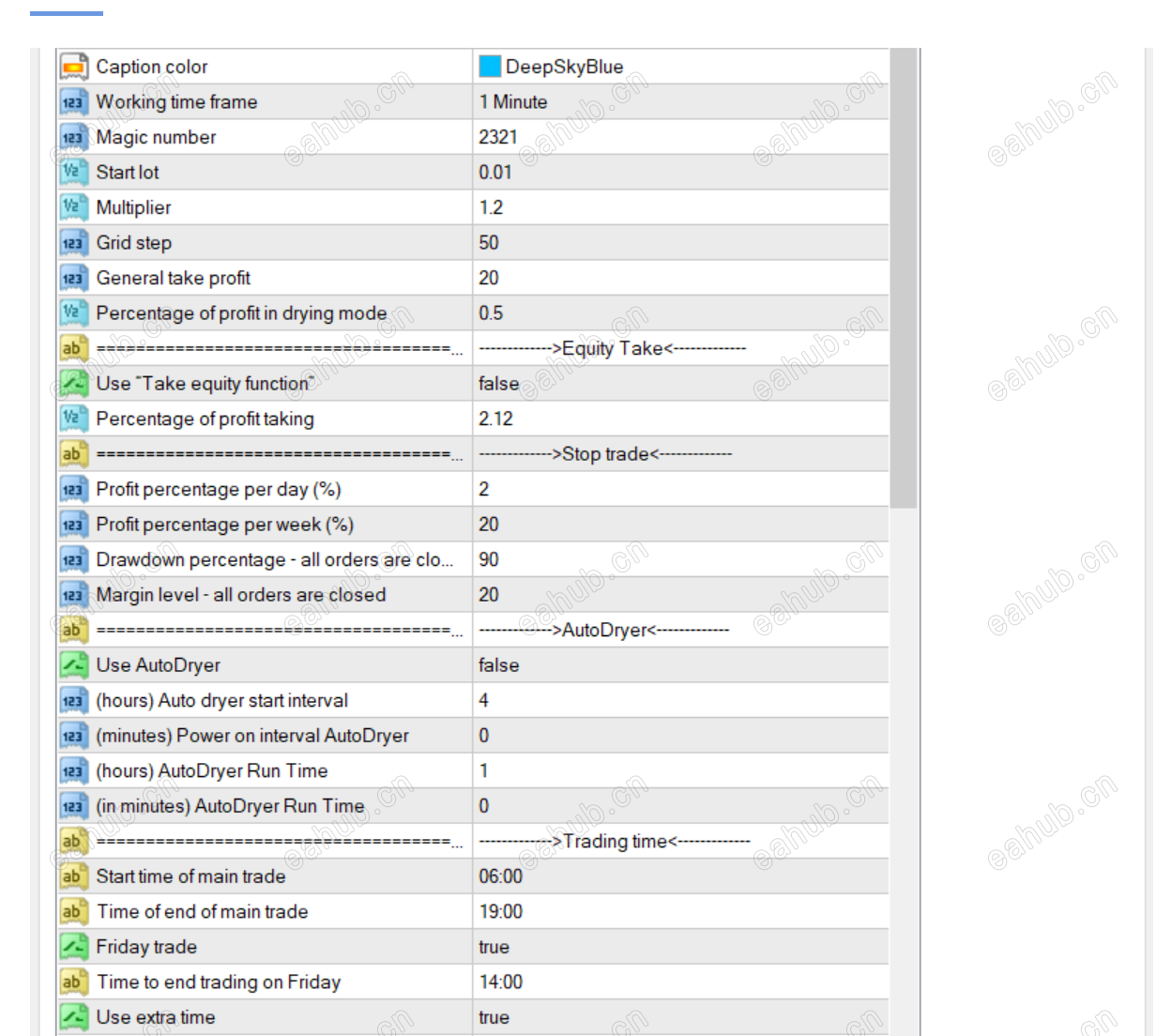
Task: Click the Percentage of profit taking icon
Action: click(73, 419)
